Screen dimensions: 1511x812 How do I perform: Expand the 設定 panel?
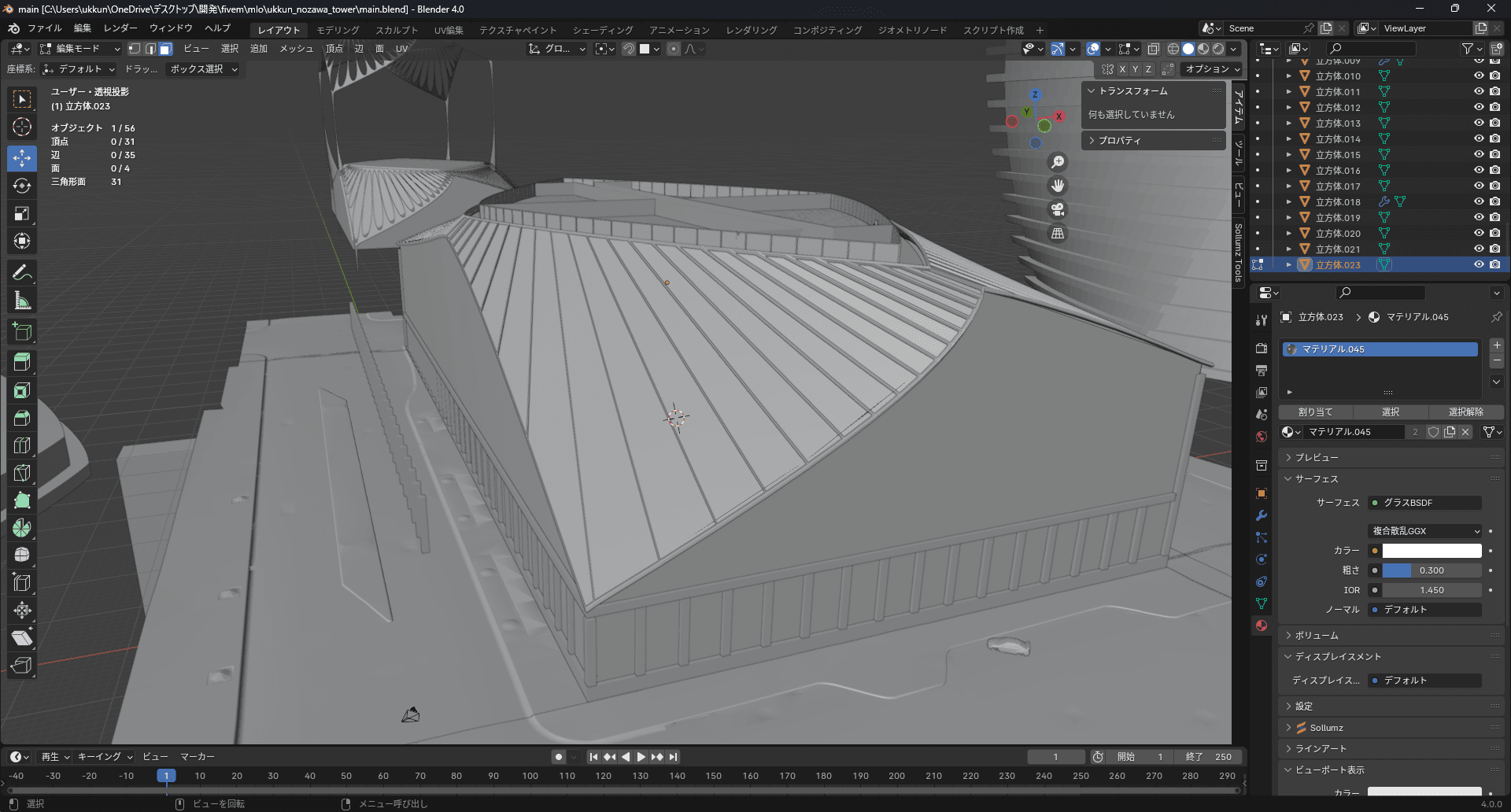(x=1304, y=707)
